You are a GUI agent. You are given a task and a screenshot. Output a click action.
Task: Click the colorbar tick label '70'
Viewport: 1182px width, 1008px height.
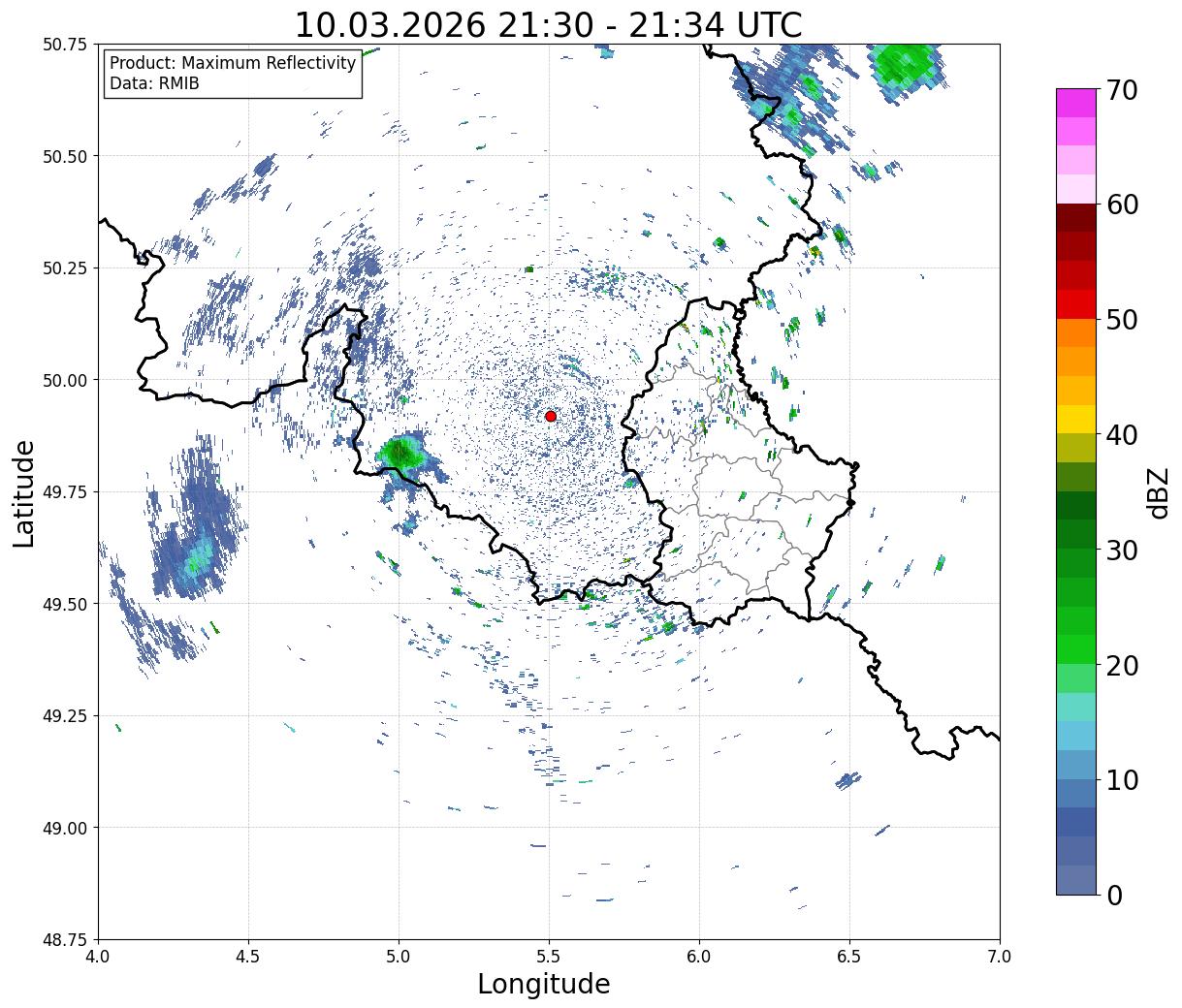coord(1122,90)
